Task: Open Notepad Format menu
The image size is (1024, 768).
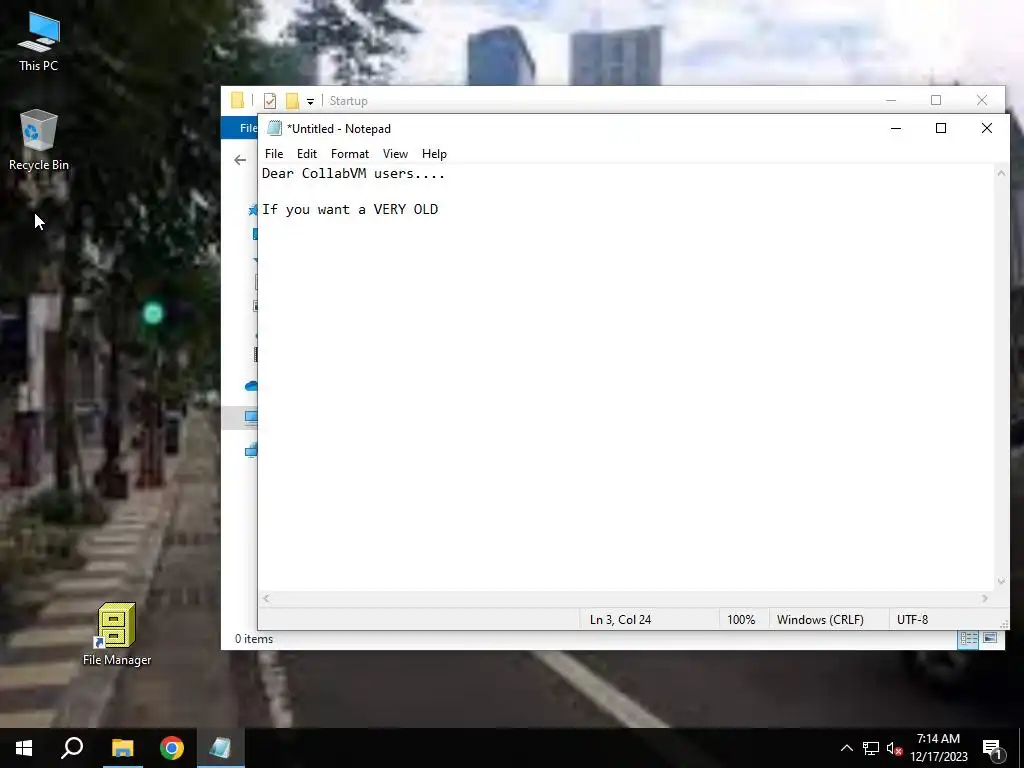Action: 349,153
